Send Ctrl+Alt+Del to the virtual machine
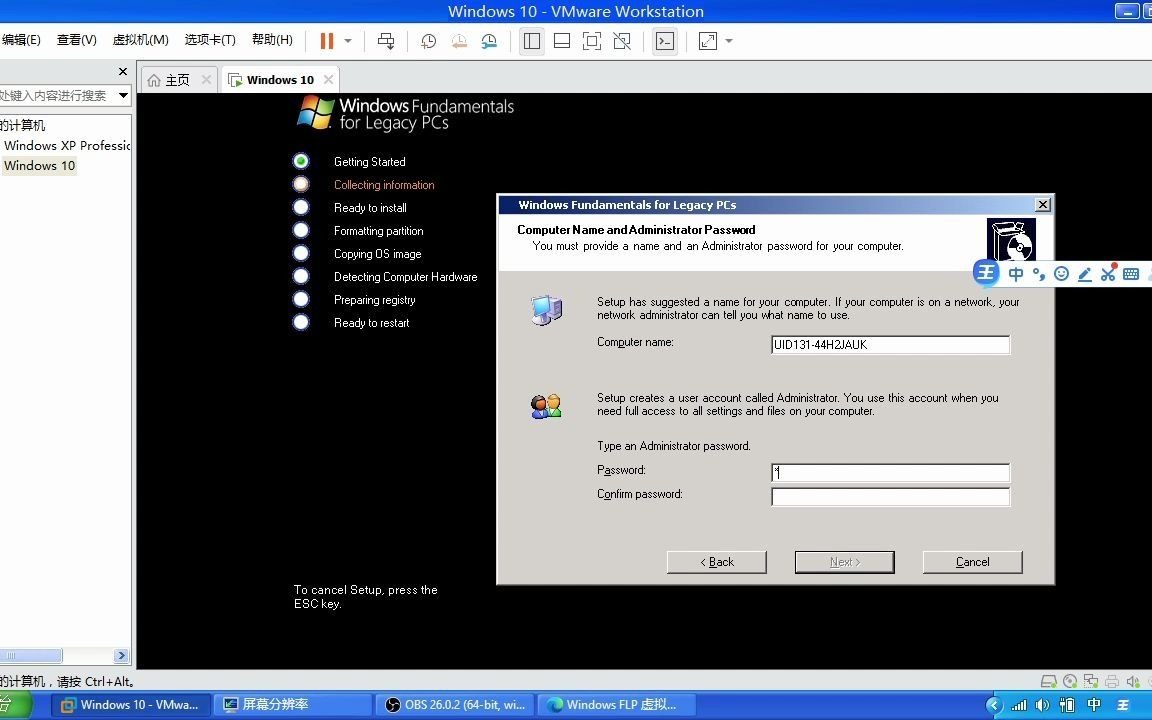 (386, 41)
